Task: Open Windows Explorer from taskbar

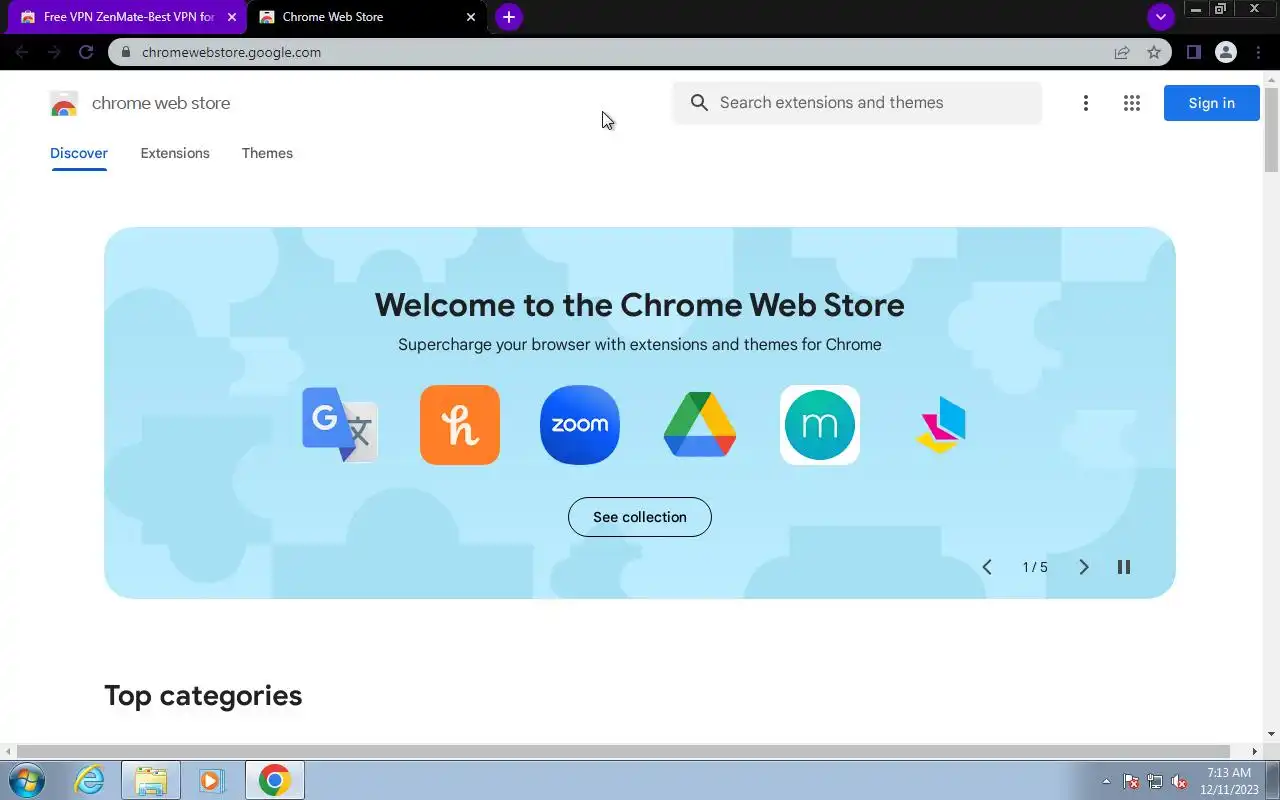Action: pos(151,780)
